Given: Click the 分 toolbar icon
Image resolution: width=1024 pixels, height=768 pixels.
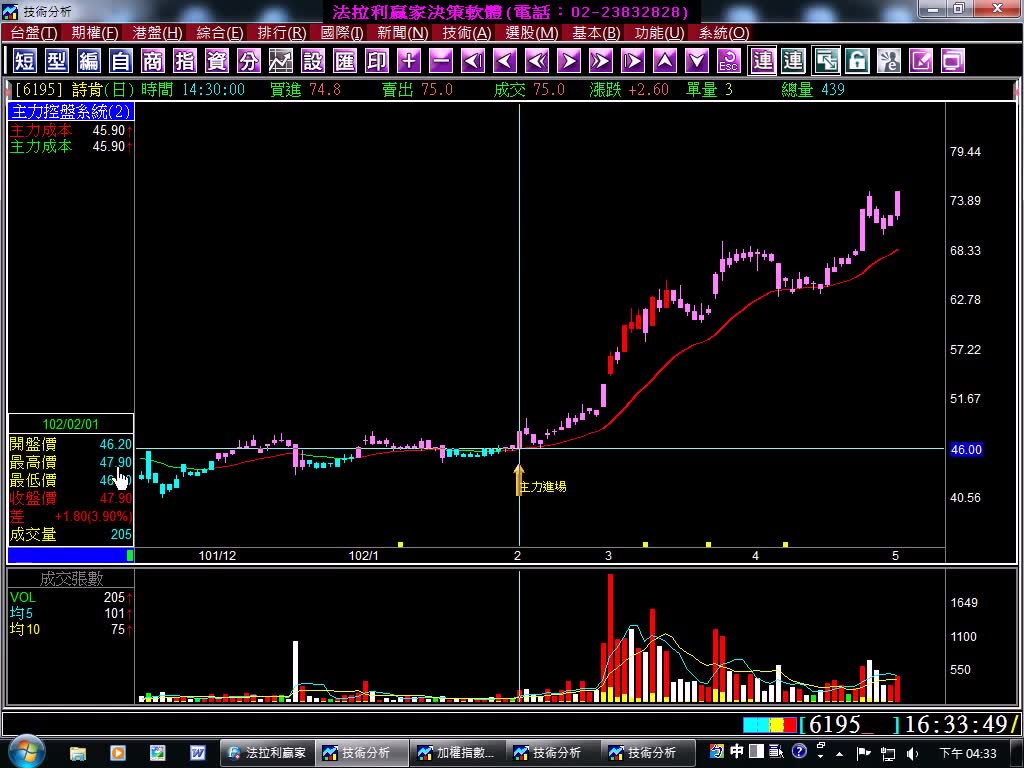Looking at the screenshot, I should 249,61.
